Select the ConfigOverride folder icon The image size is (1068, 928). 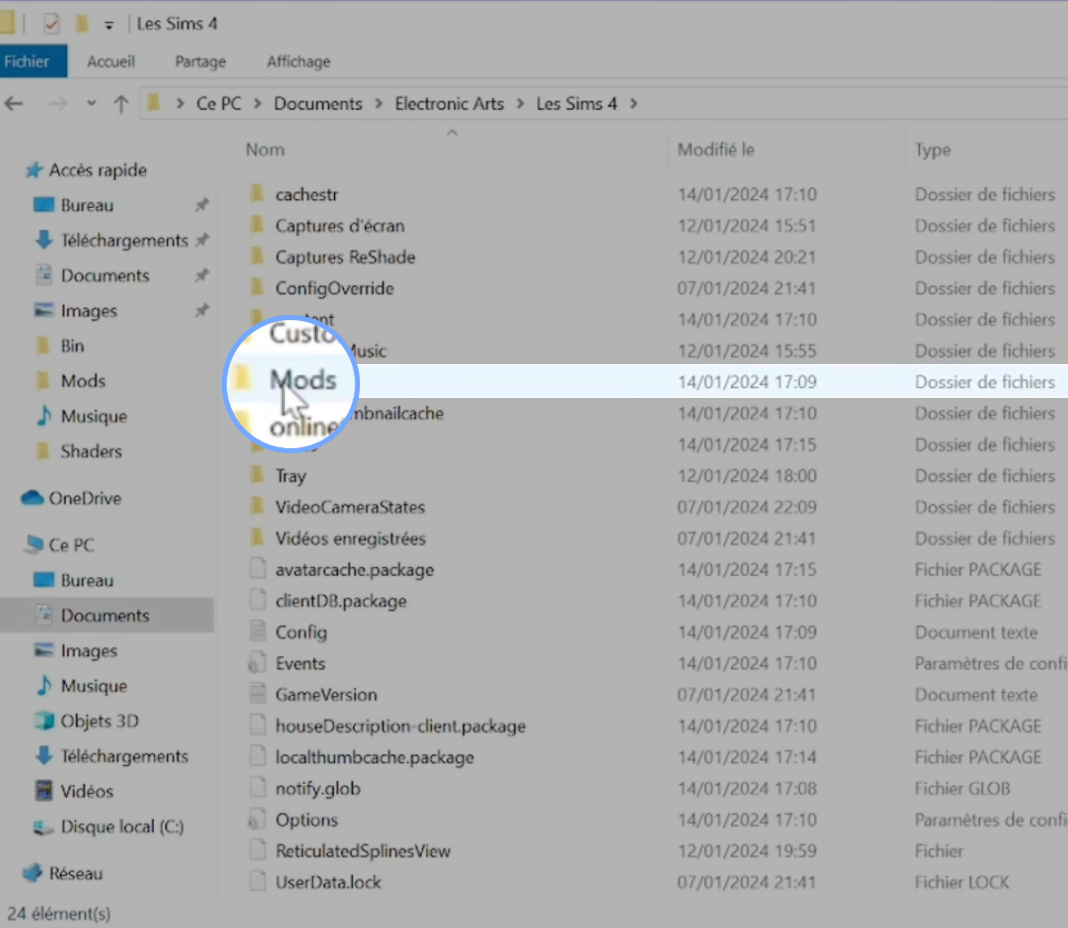257,288
